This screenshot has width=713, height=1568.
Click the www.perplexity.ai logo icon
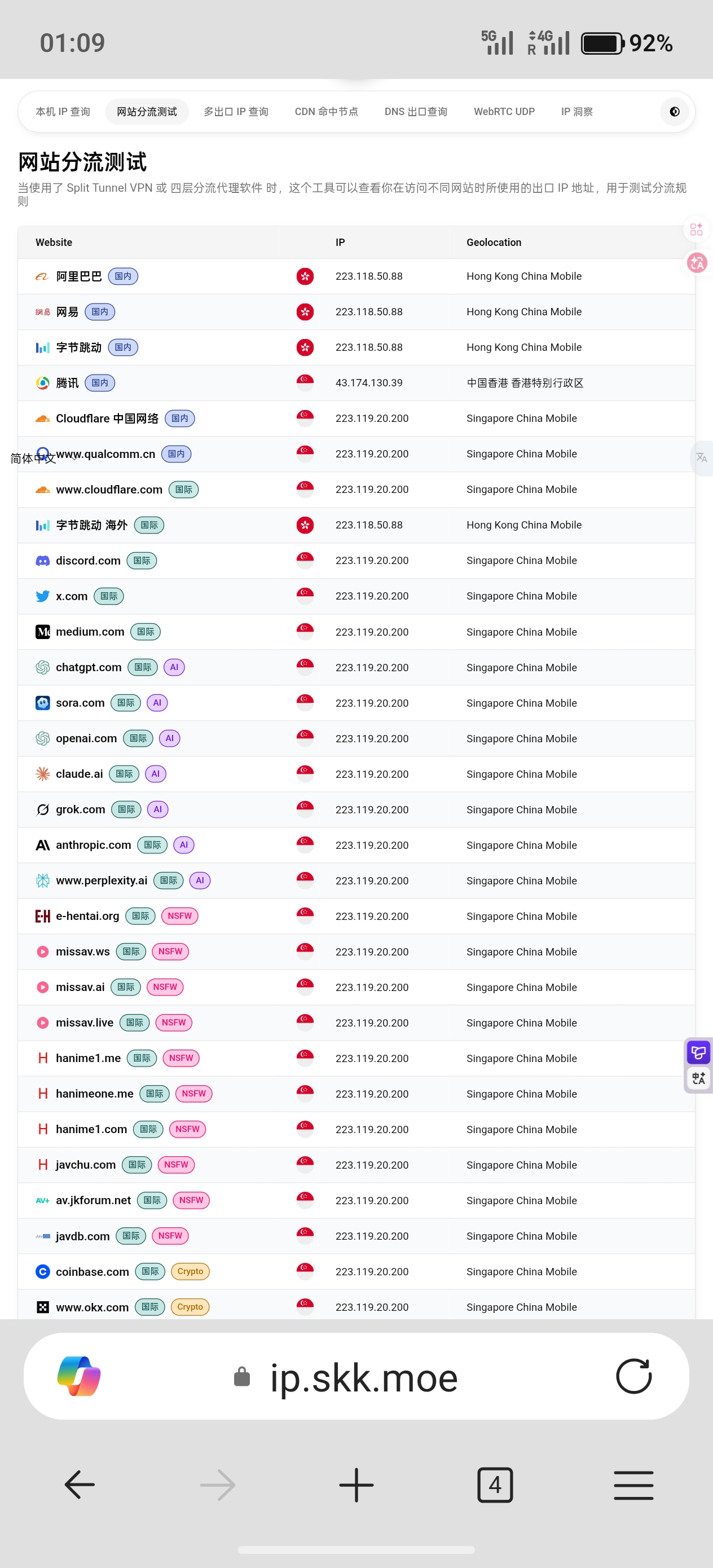click(x=42, y=880)
